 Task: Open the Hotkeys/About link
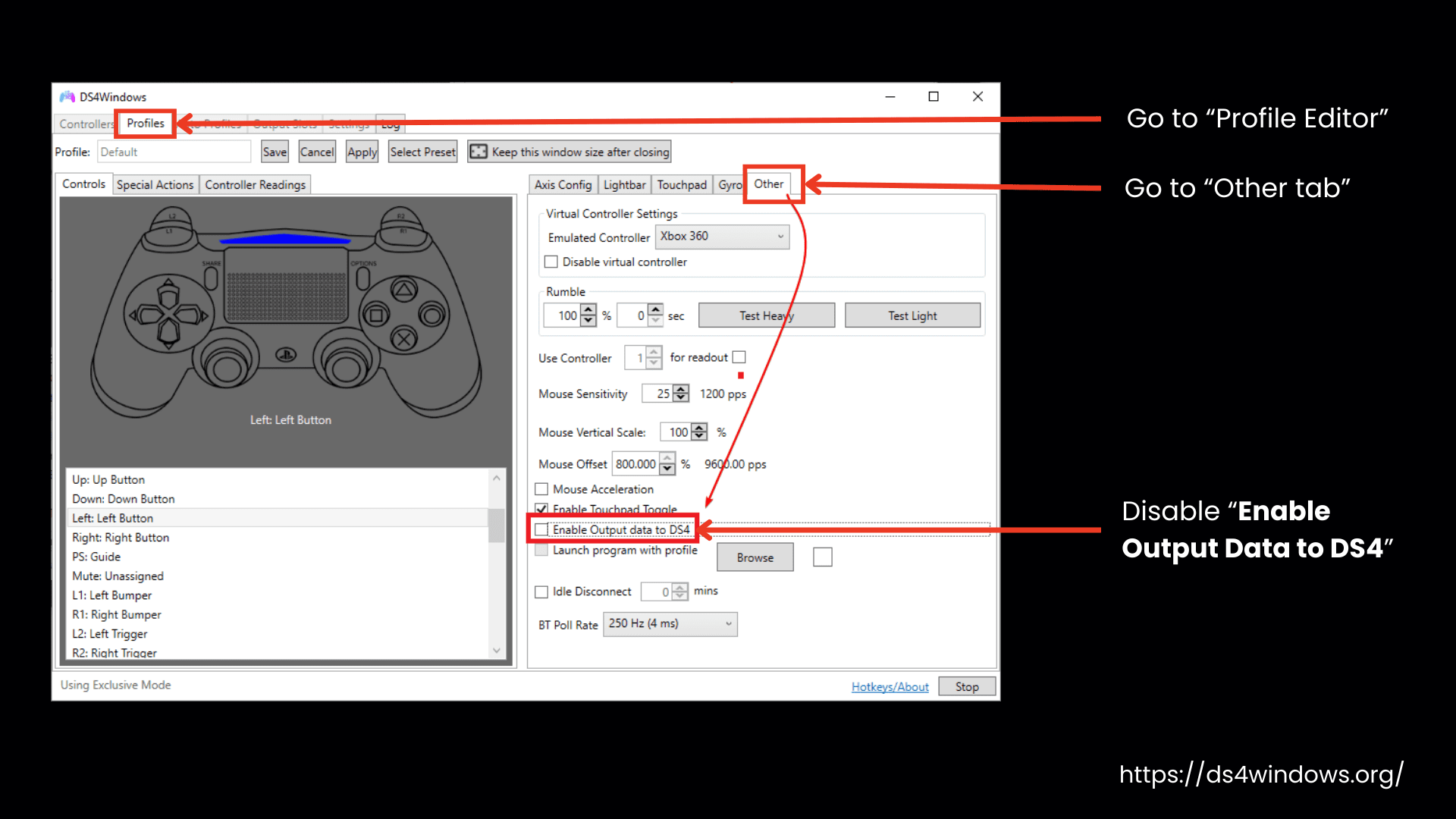coord(890,686)
